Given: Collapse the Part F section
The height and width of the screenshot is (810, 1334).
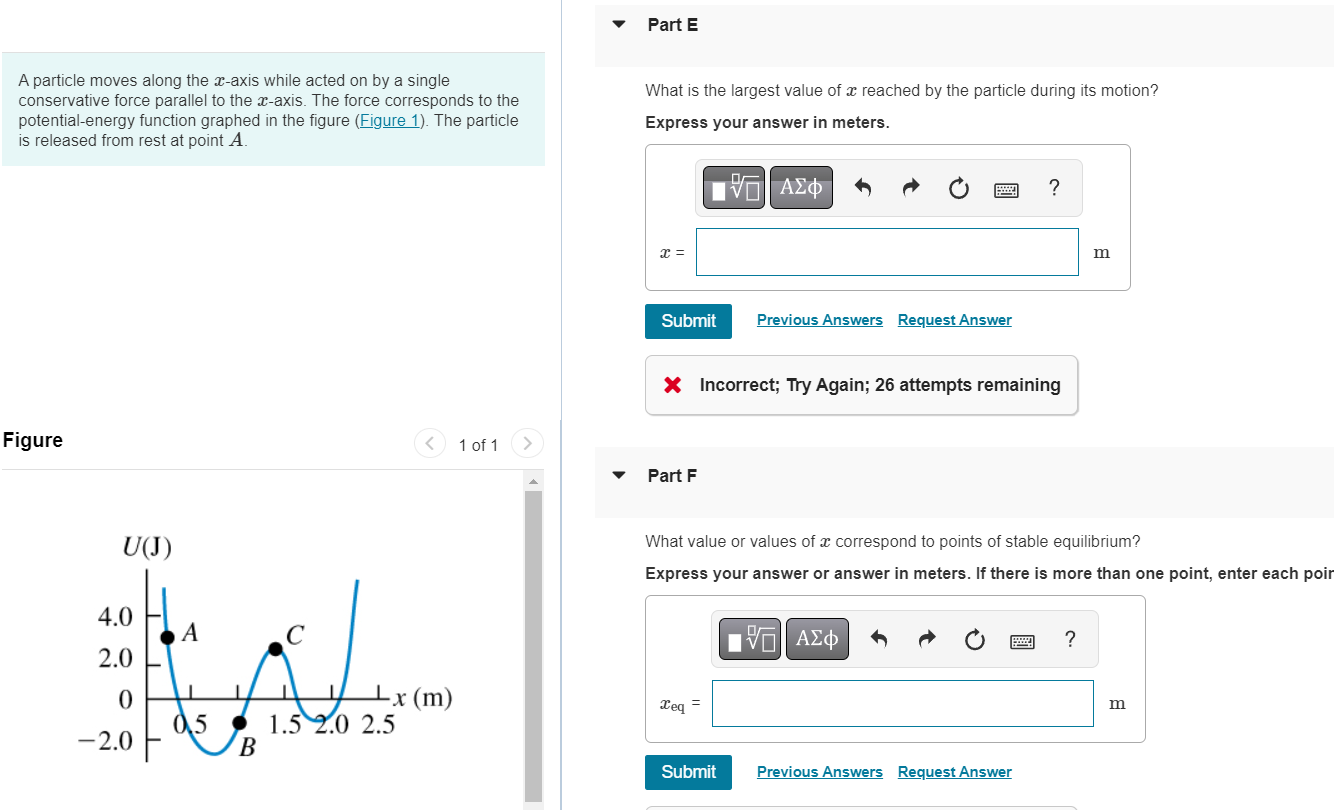Looking at the screenshot, I should click(618, 475).
